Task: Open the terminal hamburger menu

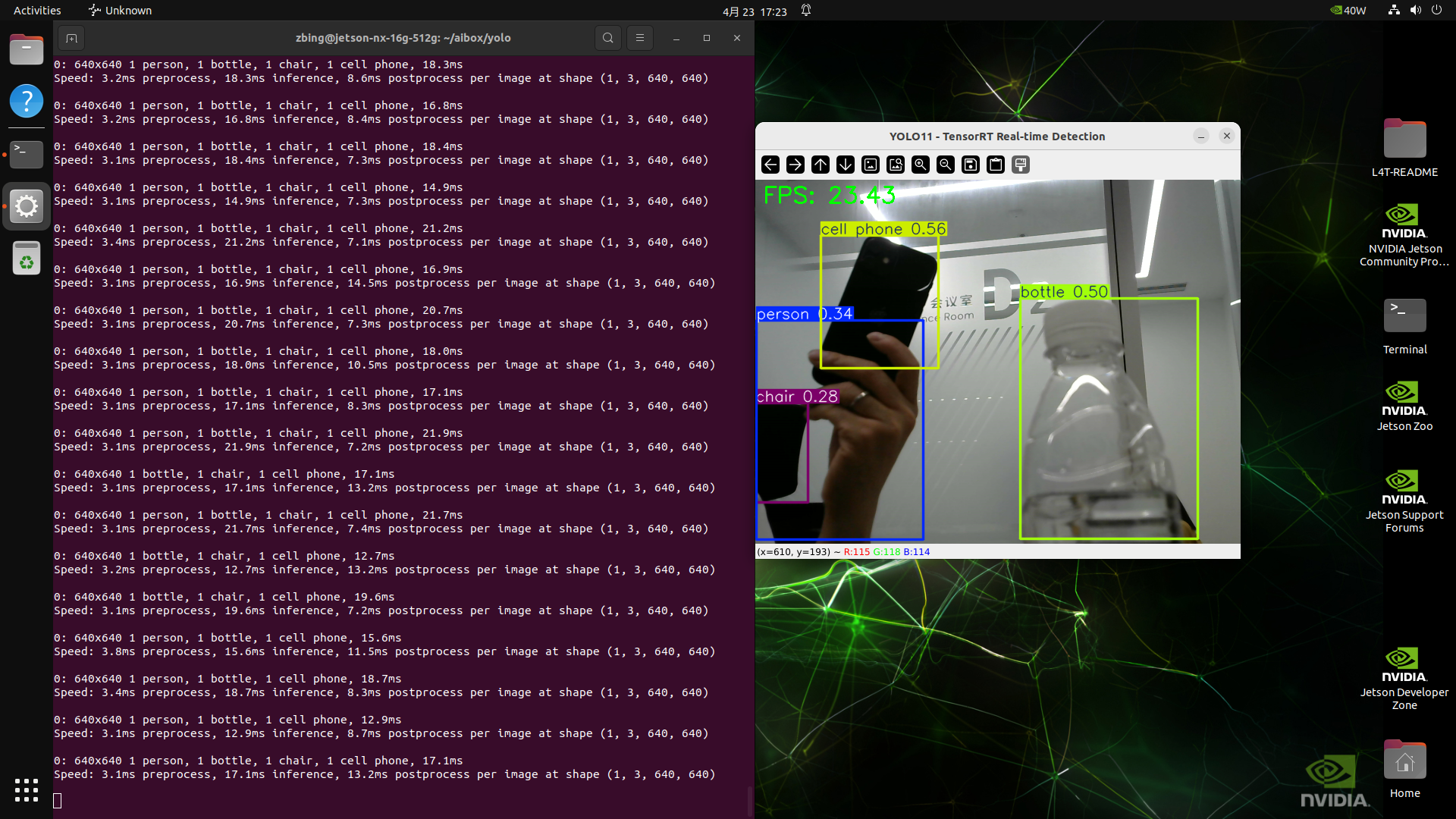Action: [x=640, y=38]
